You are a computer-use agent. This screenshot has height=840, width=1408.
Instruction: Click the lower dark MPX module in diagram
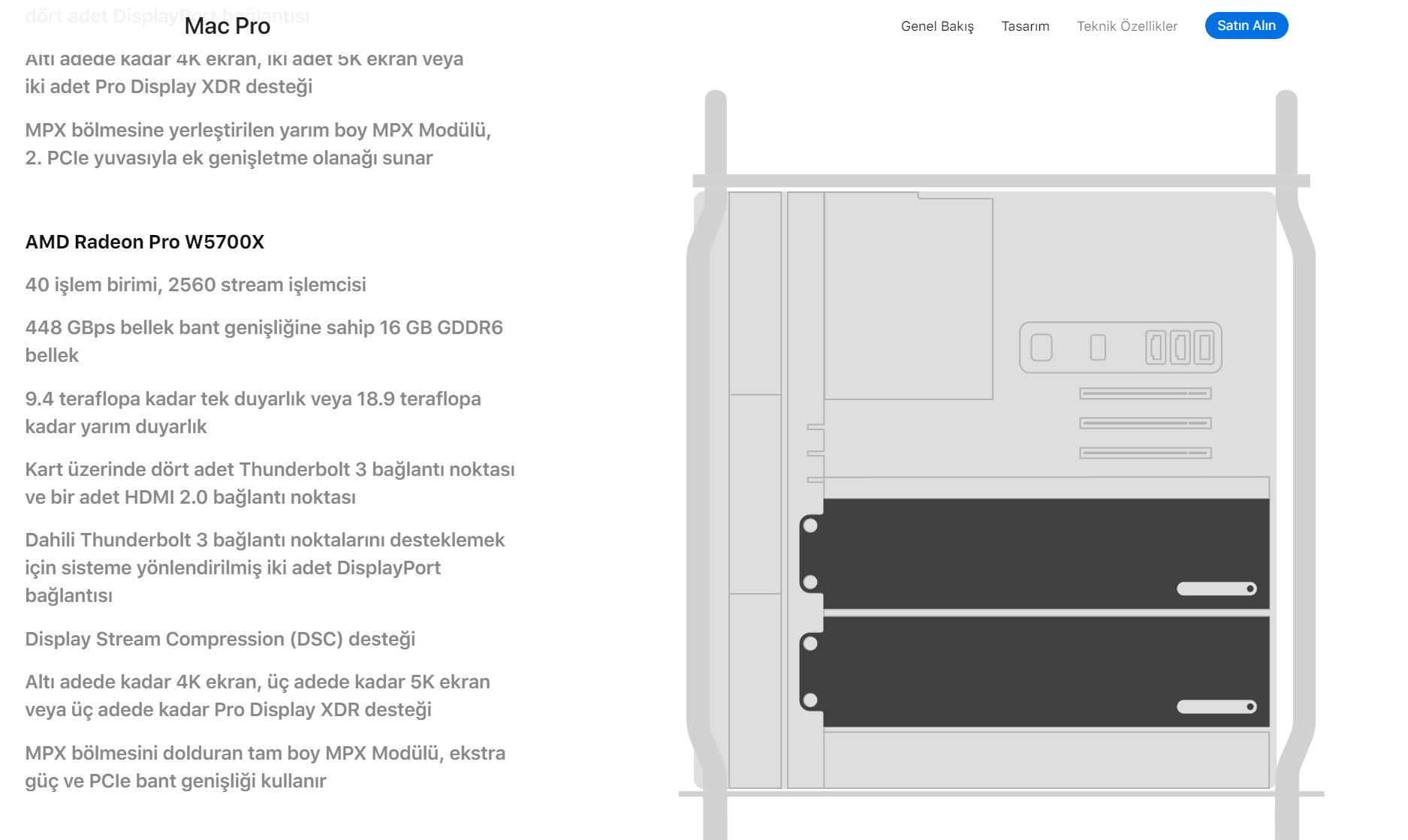click(x=1035, y=672)
